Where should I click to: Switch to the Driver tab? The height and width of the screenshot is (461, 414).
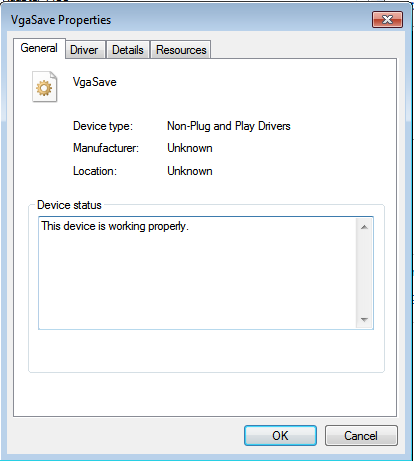85,50
